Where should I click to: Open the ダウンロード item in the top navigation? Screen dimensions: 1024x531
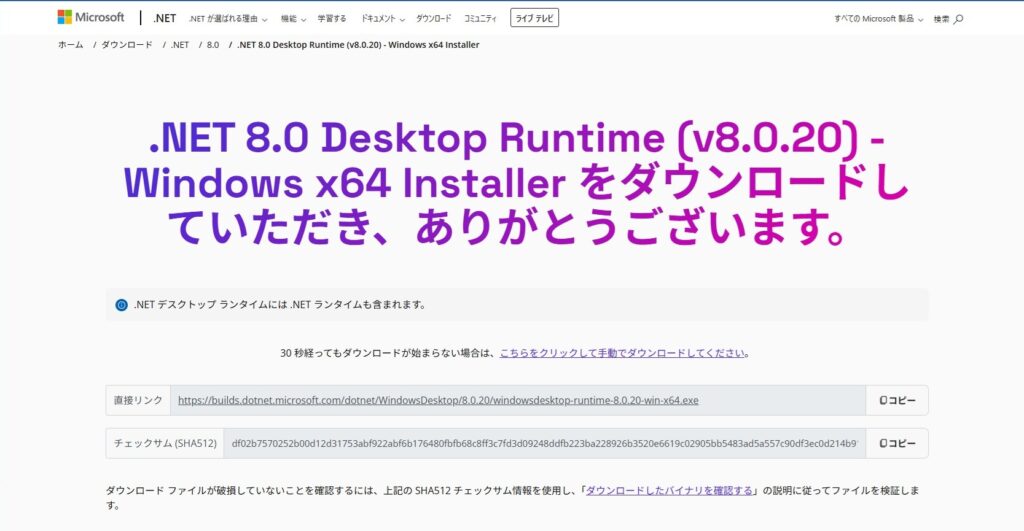pos(433,19)
